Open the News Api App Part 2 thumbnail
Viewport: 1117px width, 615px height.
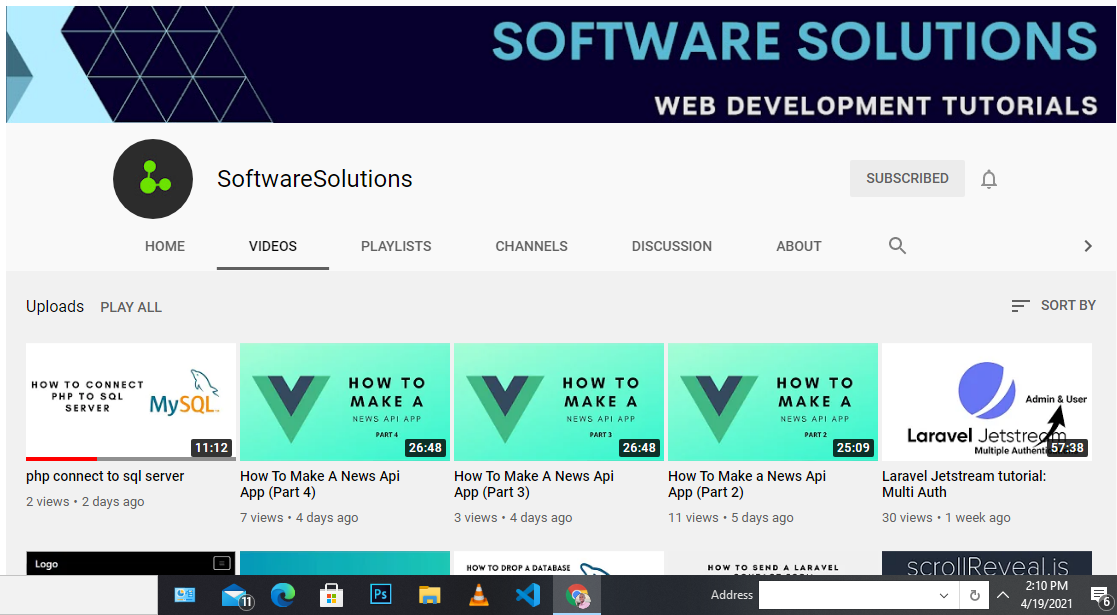coord(773,402)
